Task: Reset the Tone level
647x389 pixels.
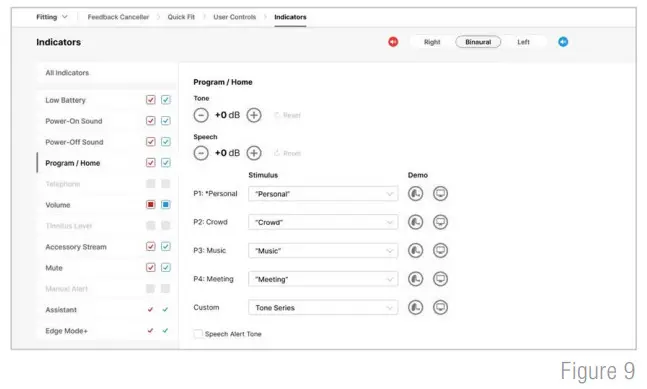Action: [x=288, y=115]
